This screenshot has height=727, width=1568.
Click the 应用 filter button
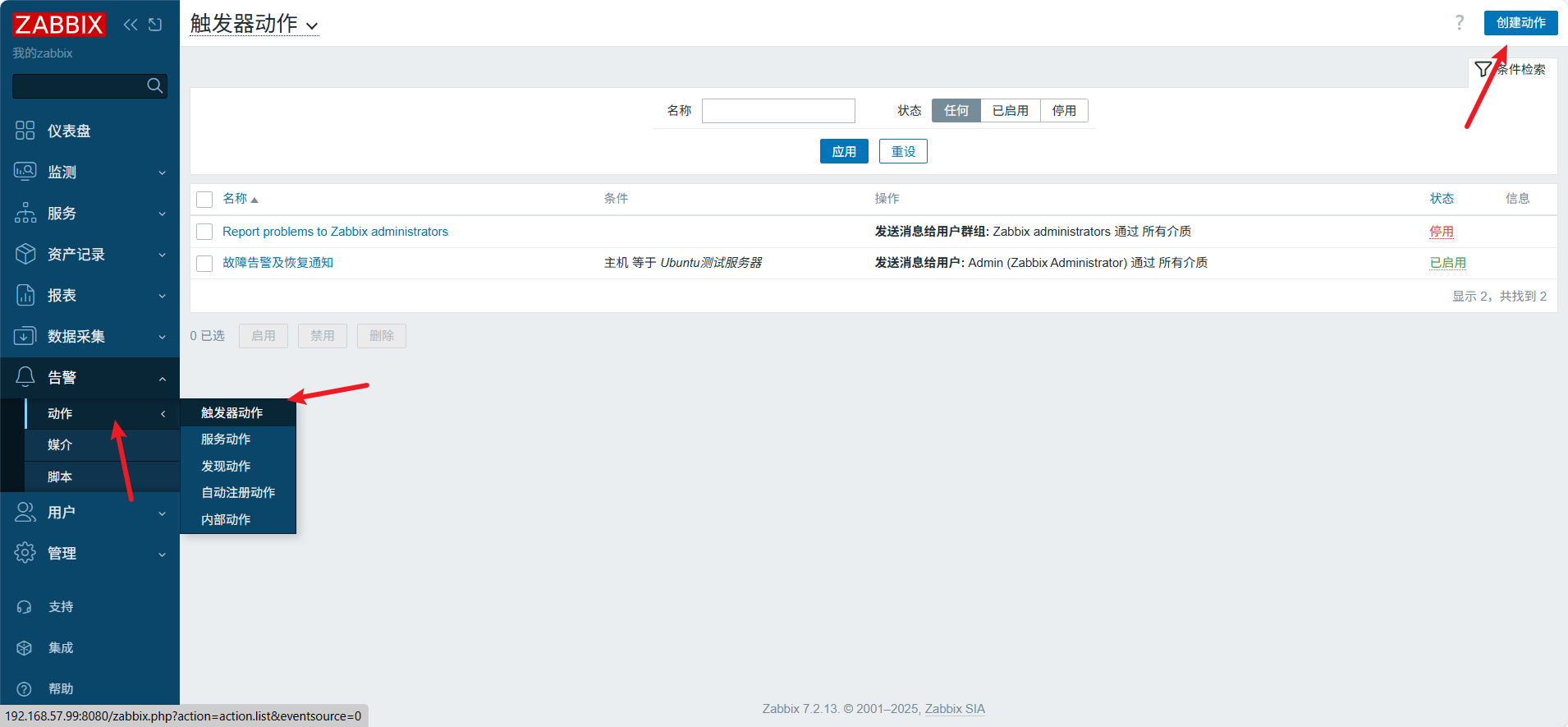pyautogui.click(x=844, y=151)
